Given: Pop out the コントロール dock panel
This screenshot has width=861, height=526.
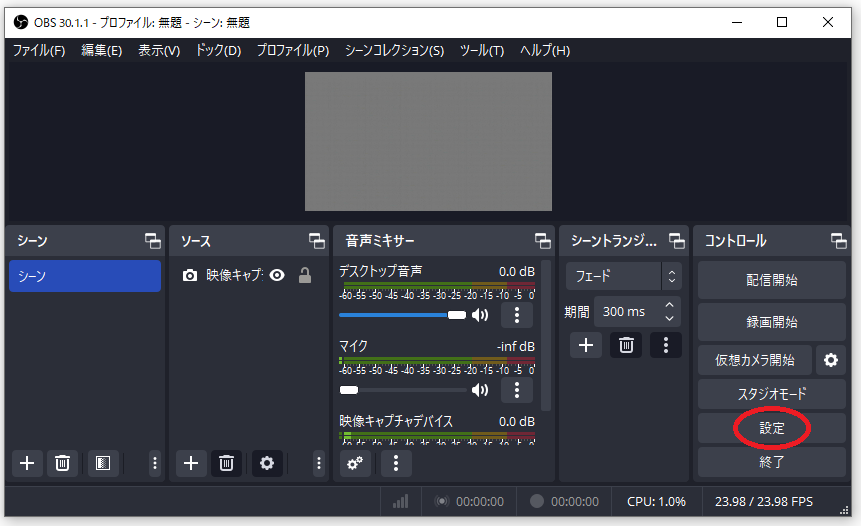Looking at the screenshot, I should click(x=838, y=240).
